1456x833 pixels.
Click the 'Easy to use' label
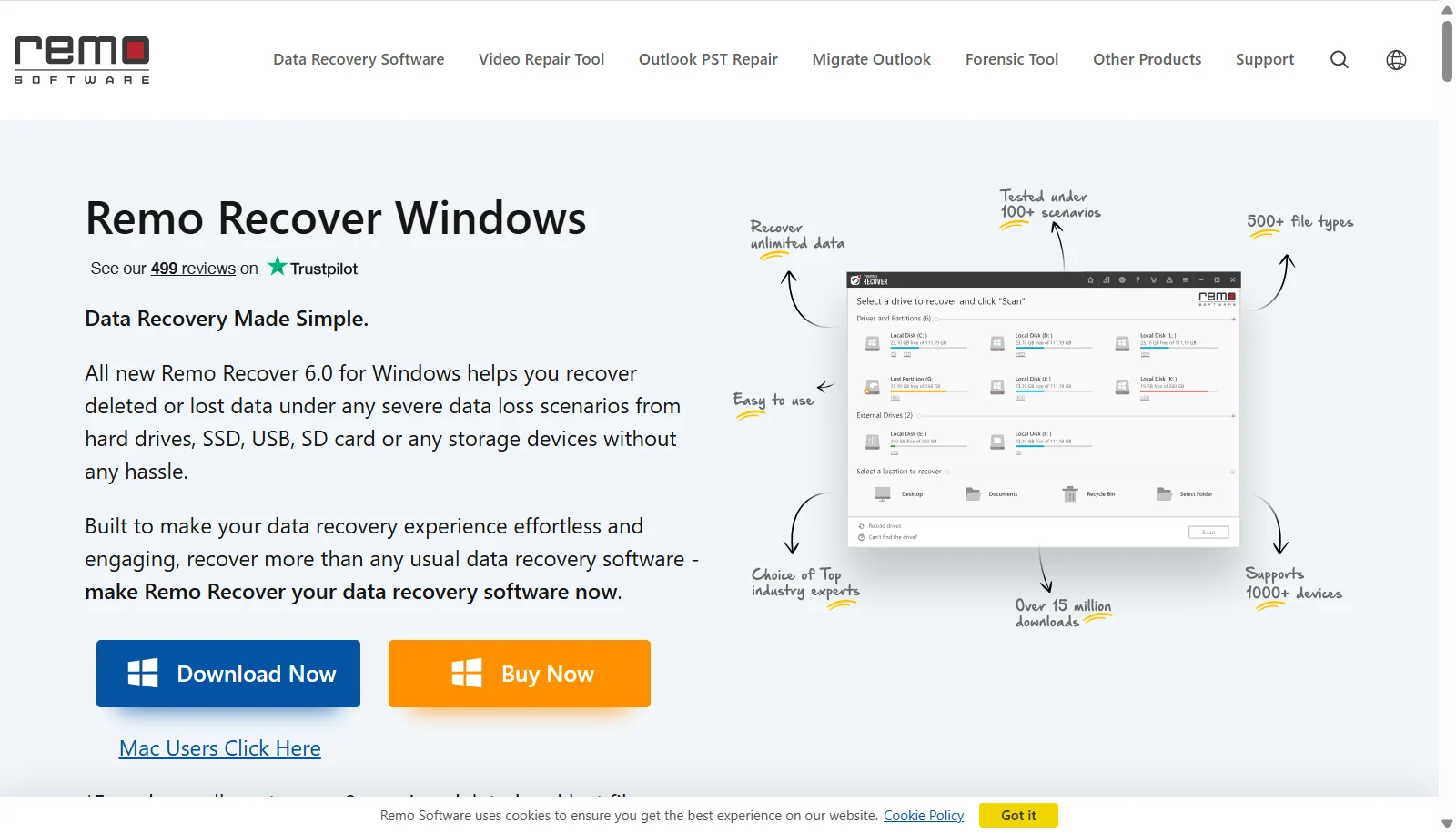coord(773,401)
